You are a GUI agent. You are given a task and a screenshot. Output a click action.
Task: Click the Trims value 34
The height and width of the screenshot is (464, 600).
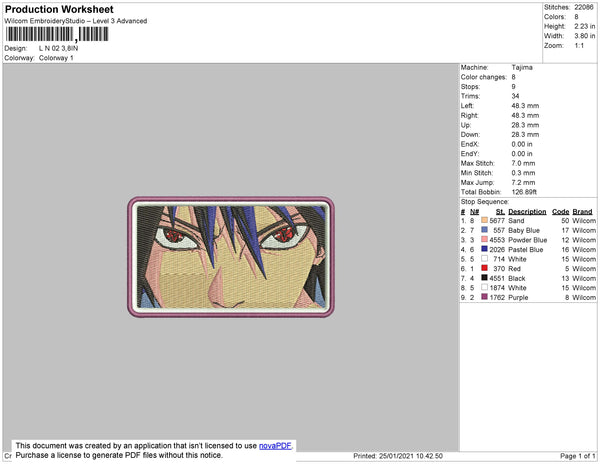coord(515,96)
